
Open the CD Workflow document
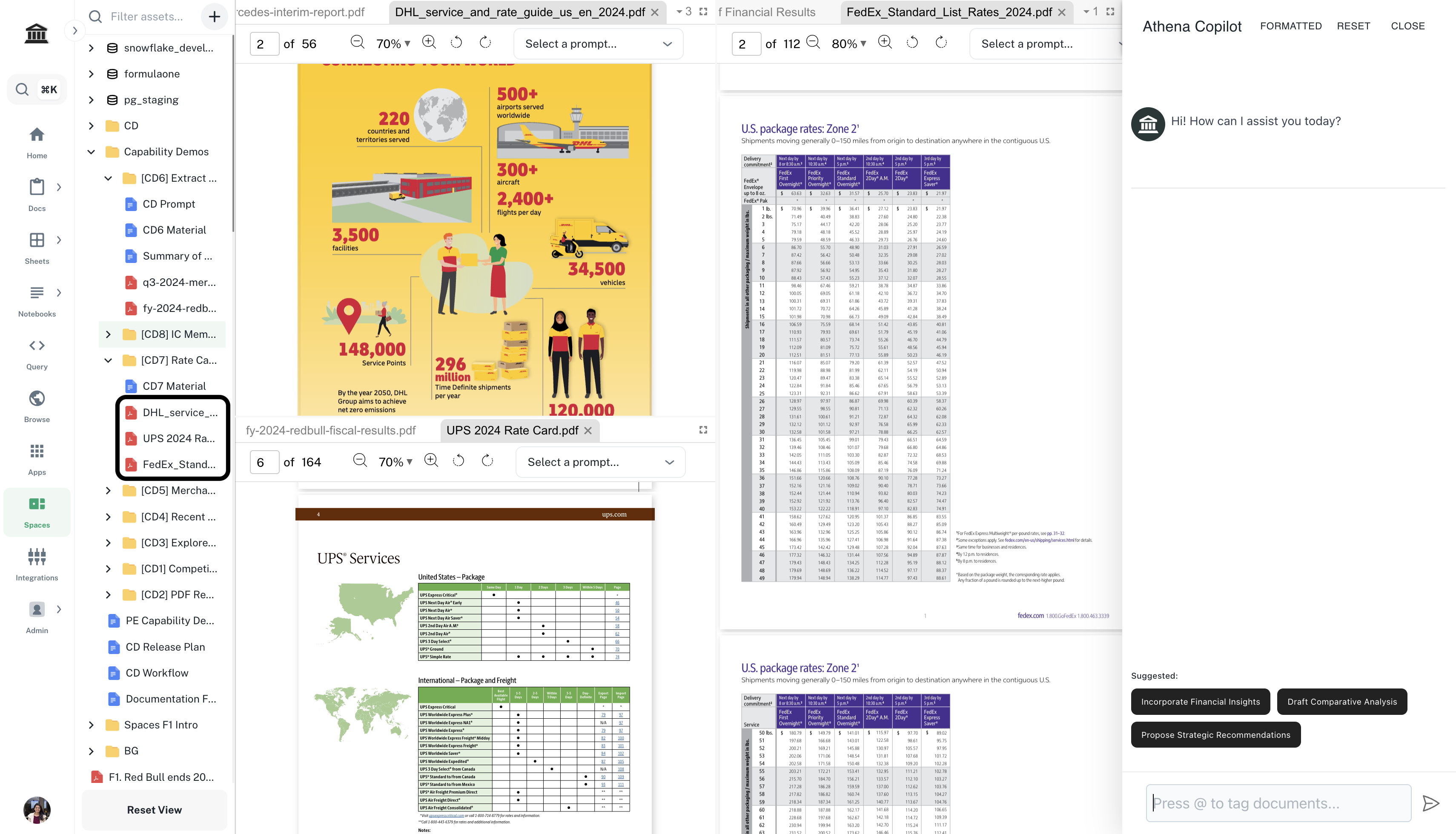[156, 672]
